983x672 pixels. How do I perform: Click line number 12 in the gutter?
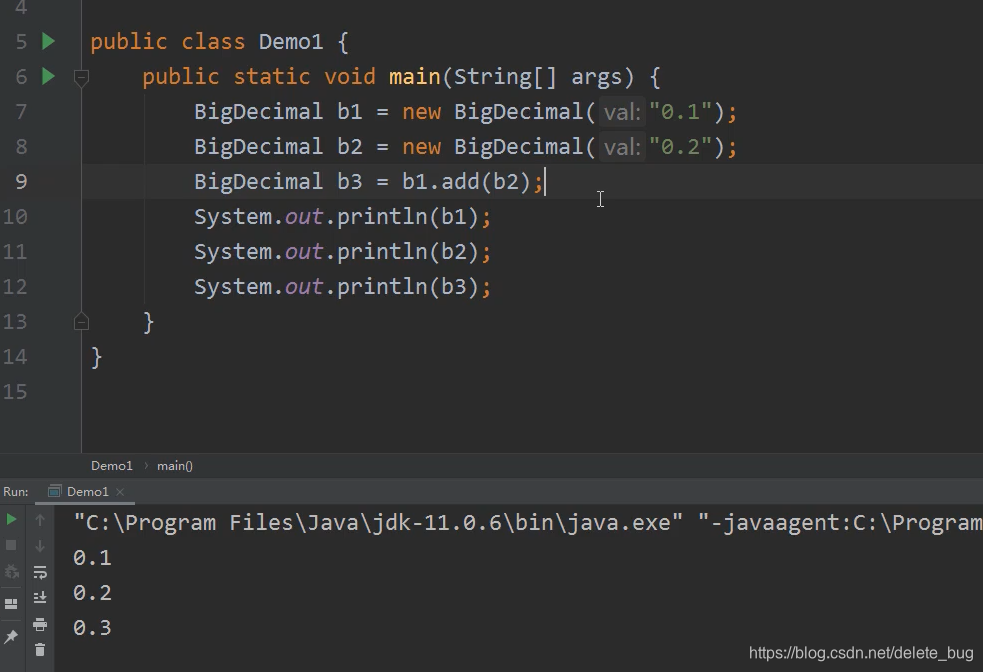[x=15, y=287]
